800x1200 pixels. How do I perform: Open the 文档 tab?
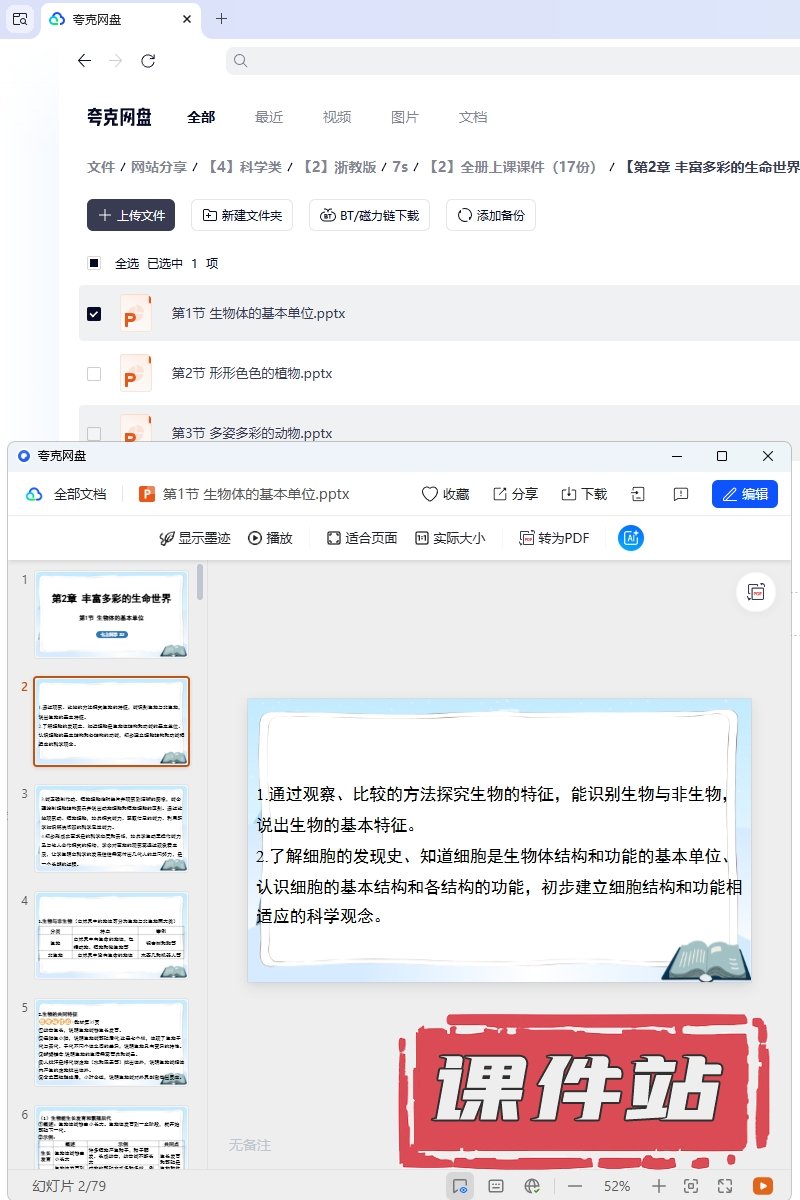coord(473,117)
